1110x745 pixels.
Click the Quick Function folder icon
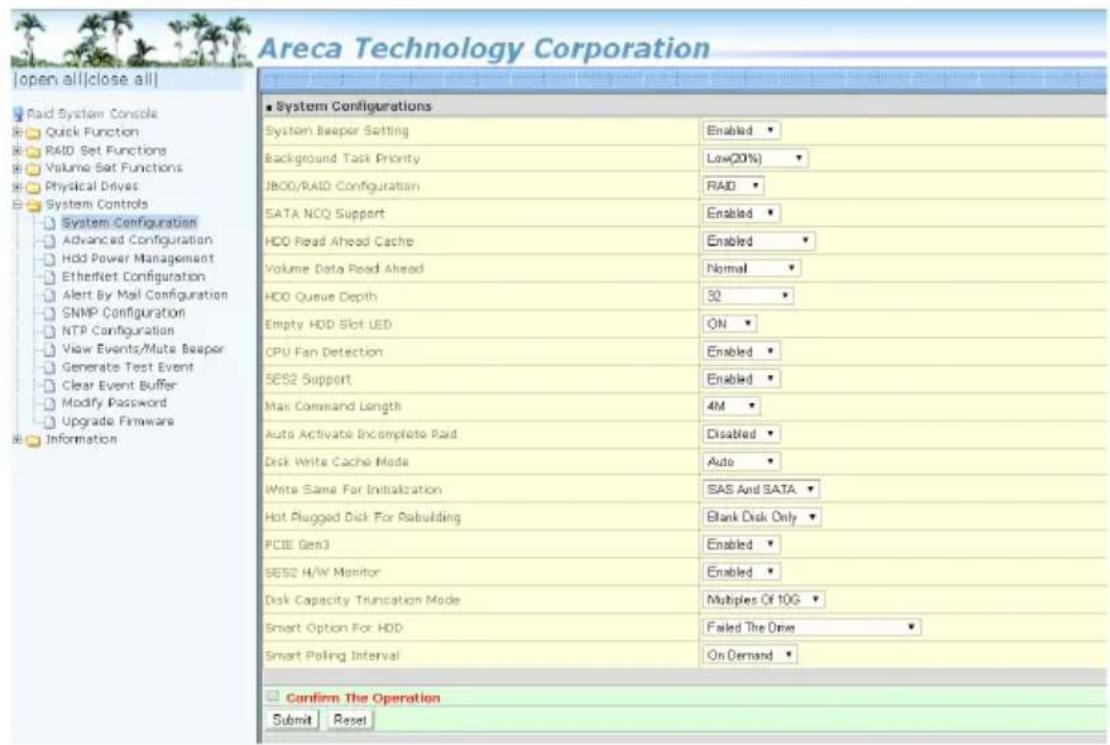33,132
